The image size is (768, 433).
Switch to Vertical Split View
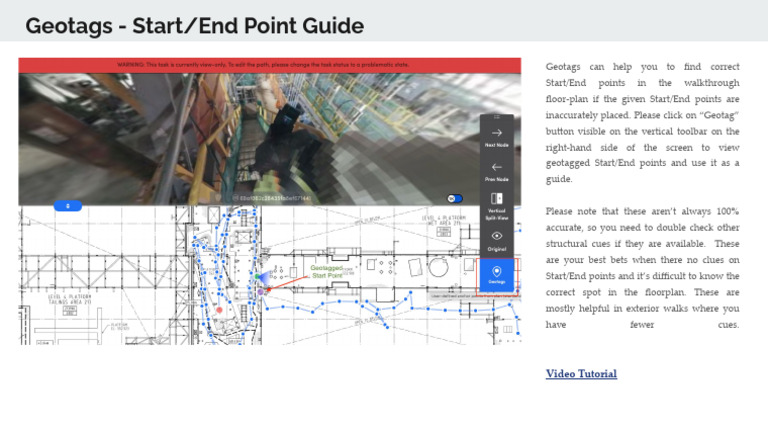coord(497,206)
